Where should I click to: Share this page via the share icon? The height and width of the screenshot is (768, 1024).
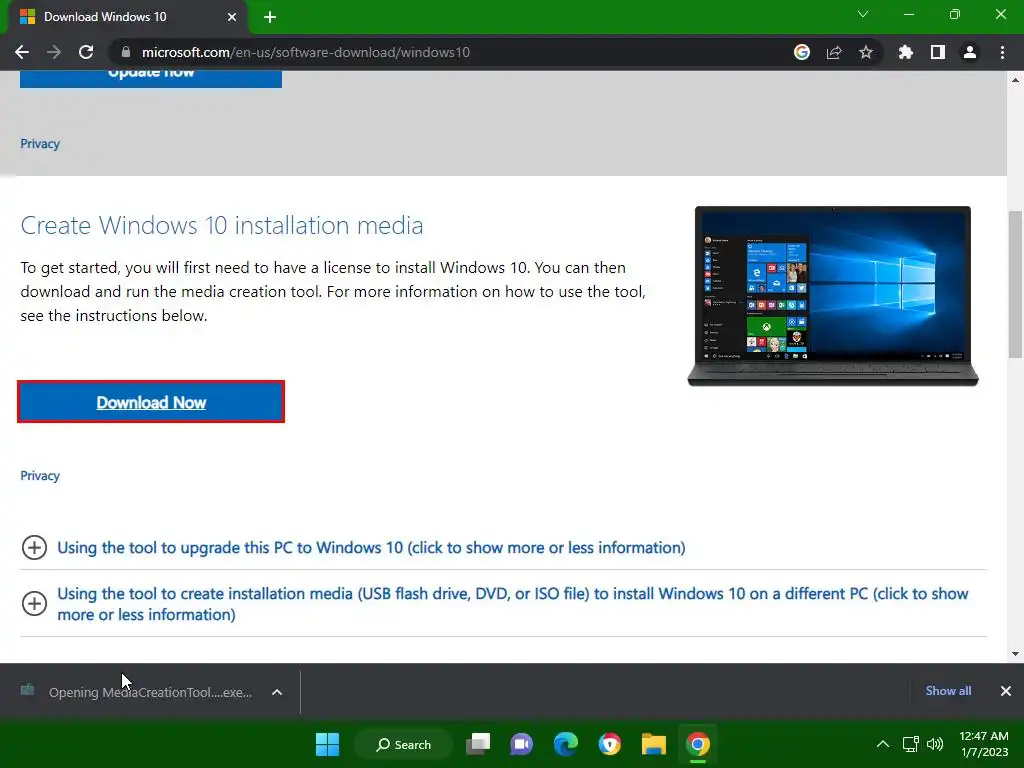pyautogui.click(x=834, y=52)
